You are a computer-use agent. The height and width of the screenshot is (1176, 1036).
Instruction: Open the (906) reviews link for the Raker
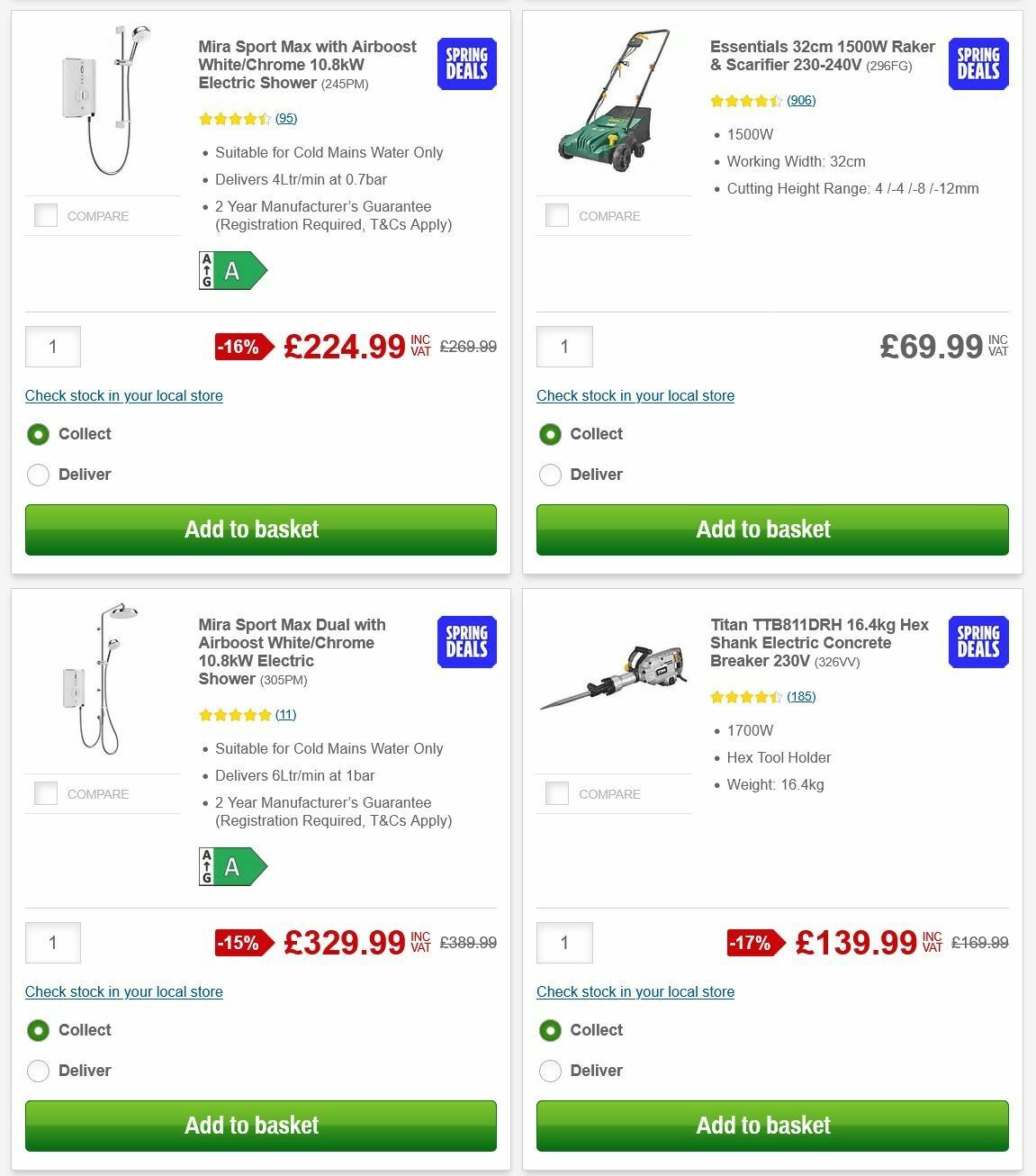pos(801,100)
